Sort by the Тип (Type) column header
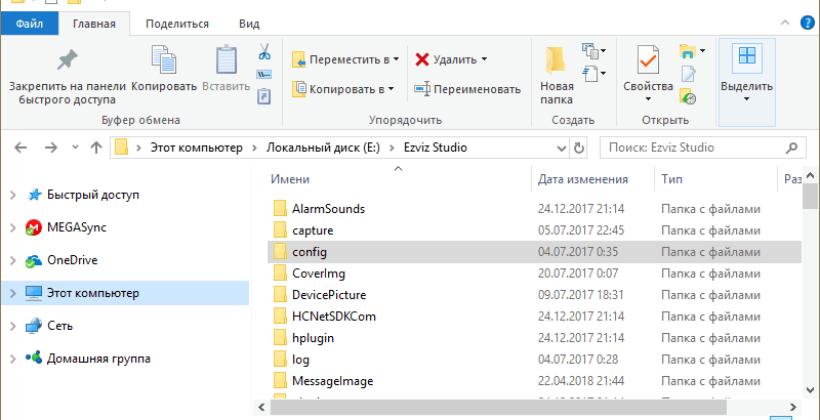 pyautogui.click(x=671, y=179)
